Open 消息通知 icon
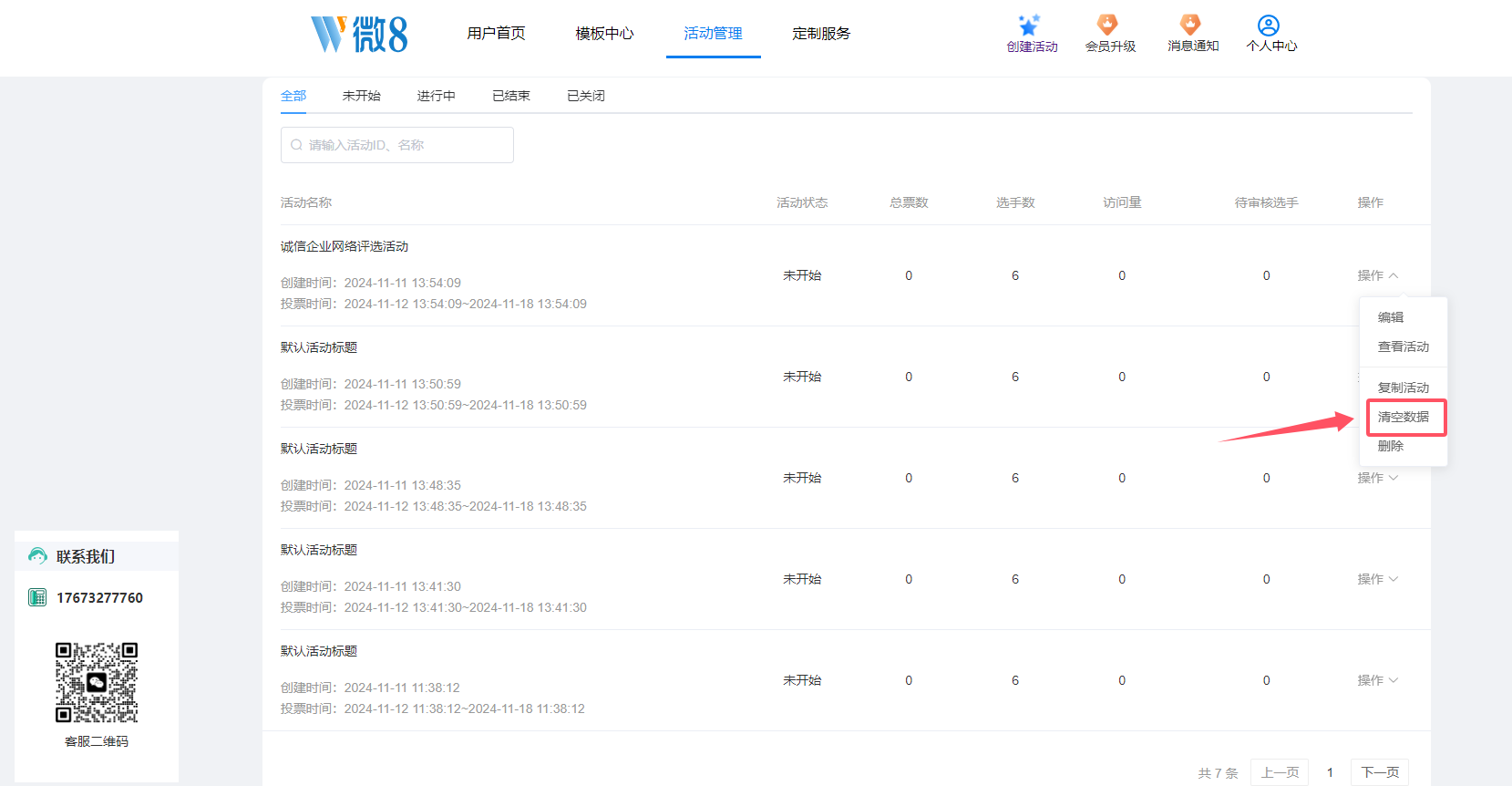This screenshot has width=1512, height=786. tap(1190, 25)
